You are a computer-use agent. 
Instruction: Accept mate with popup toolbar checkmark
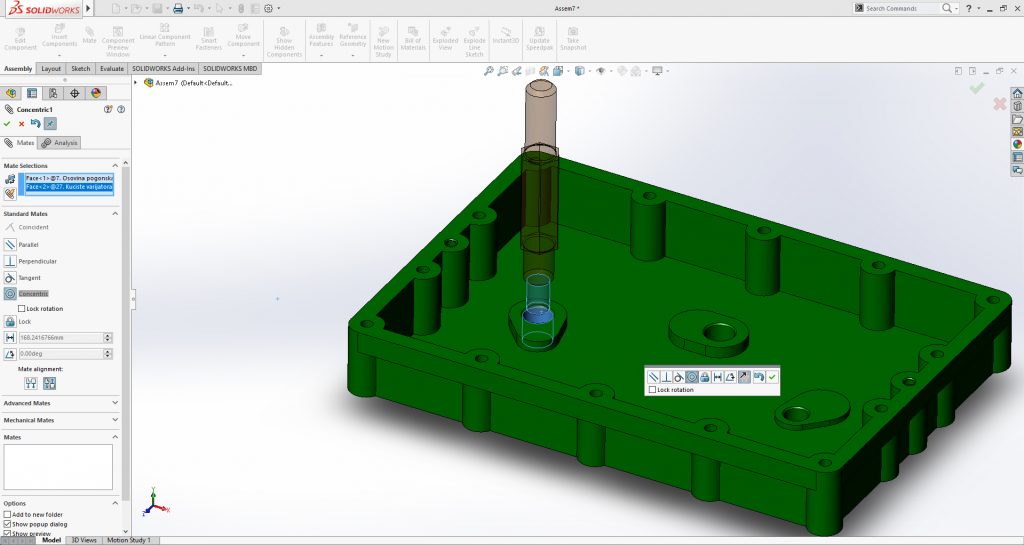coord(773,377)
